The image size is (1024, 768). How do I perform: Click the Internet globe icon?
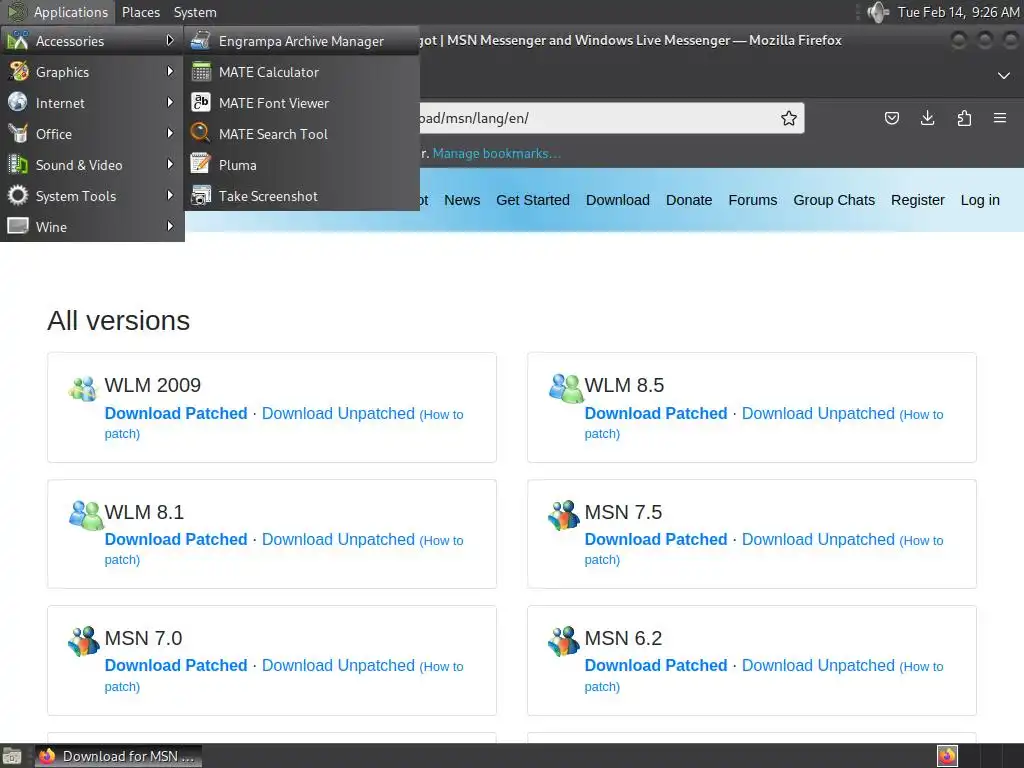click(x=18, y=102)
